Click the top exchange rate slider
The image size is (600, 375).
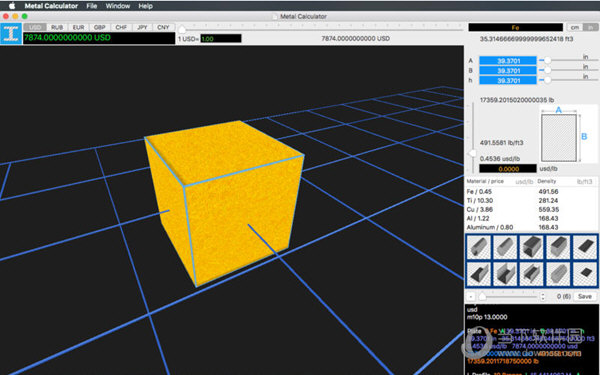click(x=321, y=29)
